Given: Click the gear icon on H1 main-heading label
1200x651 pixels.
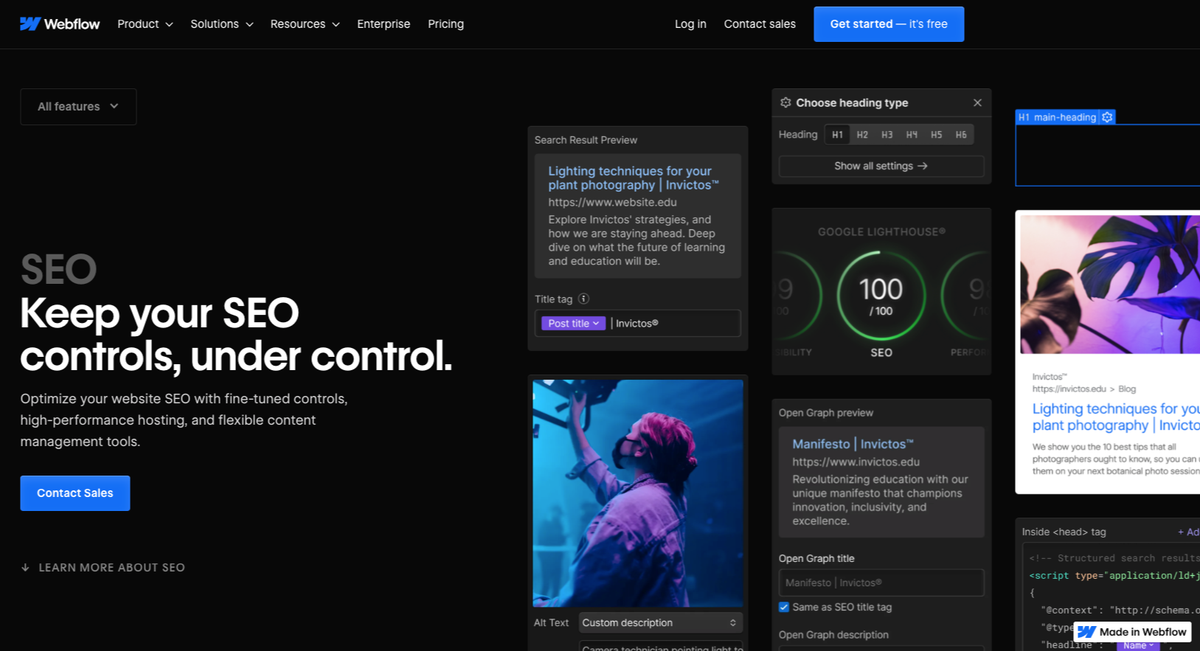Looking at the screenshot, I should (x=1107, y=117).
